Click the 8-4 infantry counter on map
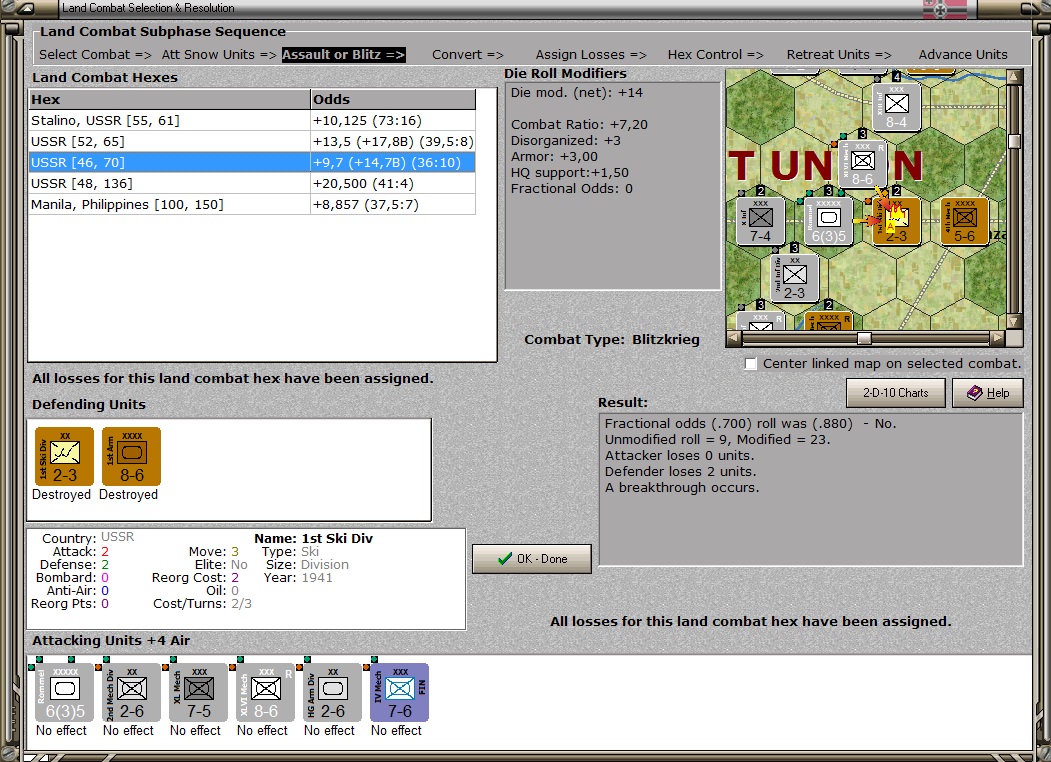The width and height of the screenshot is (1051, 762). pos(896,107)
